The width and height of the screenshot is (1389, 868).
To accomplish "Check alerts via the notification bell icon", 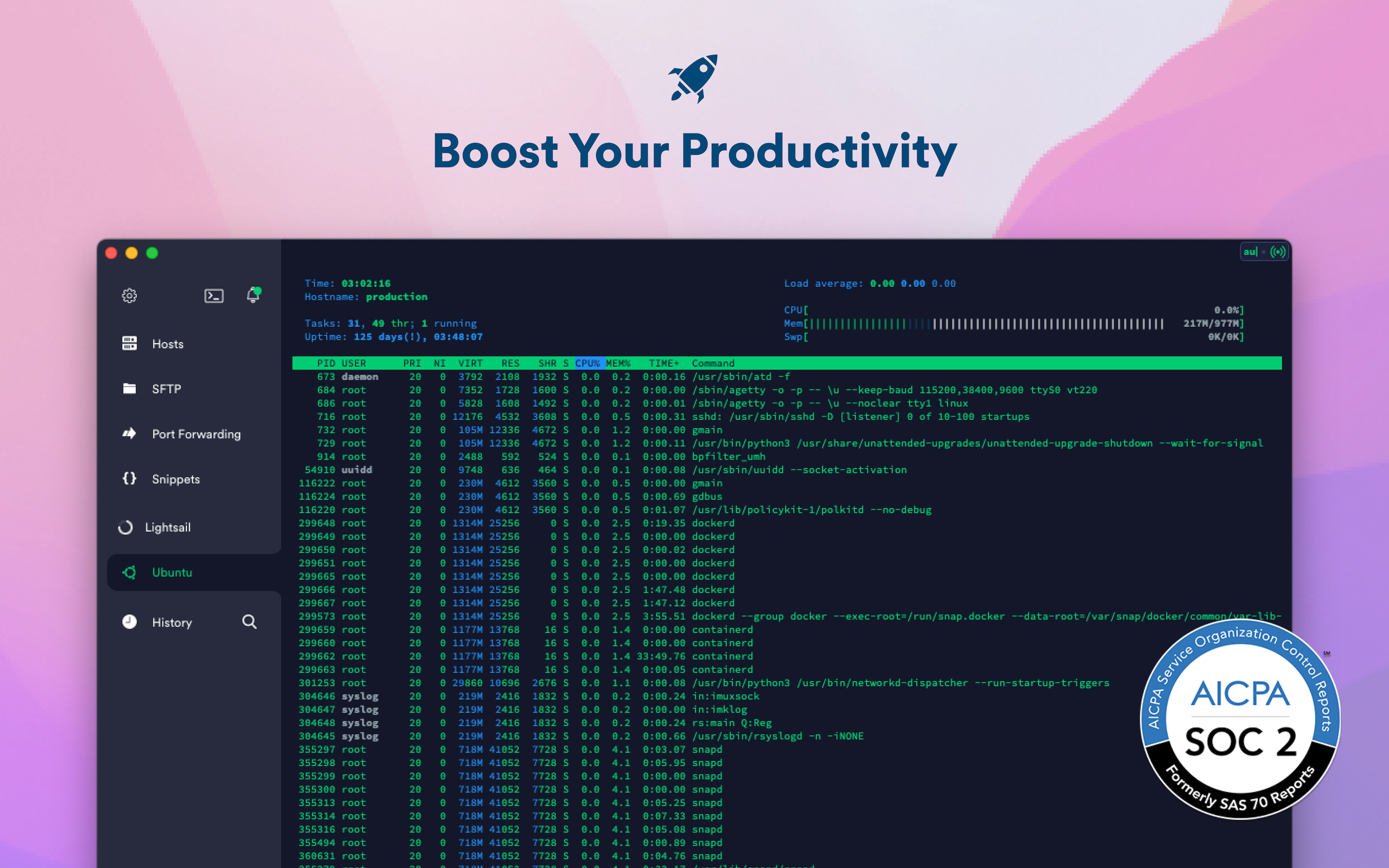I will tap(253, 296).
